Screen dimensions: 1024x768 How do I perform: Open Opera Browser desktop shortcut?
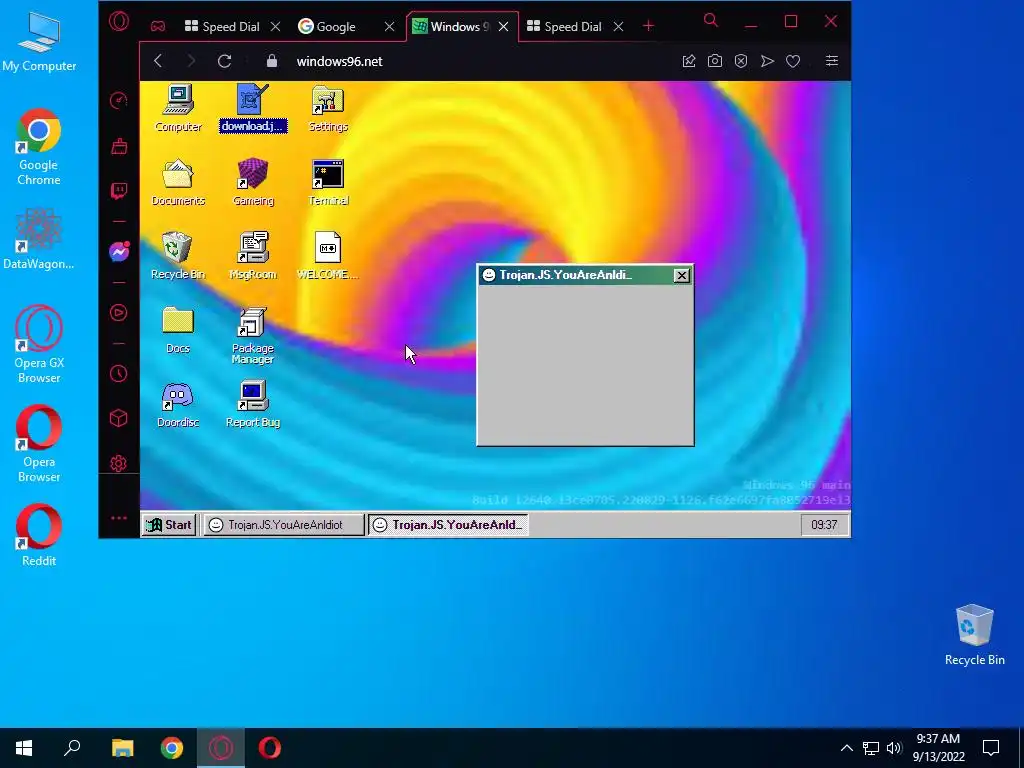(39, 444)
